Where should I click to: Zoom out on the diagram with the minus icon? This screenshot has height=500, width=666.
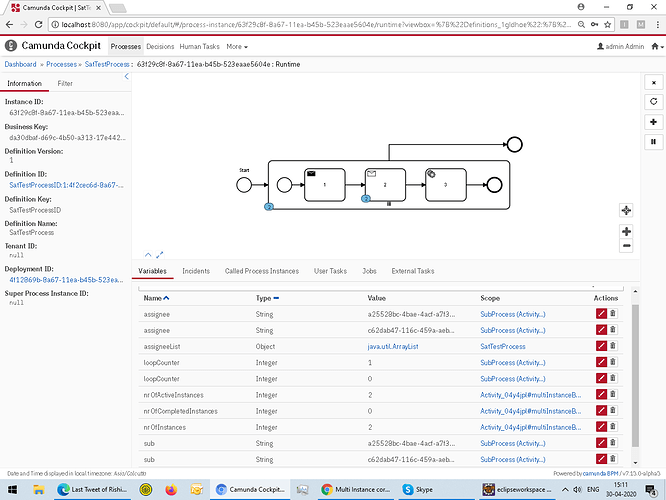pyautogui.click(x=626, y=246)
